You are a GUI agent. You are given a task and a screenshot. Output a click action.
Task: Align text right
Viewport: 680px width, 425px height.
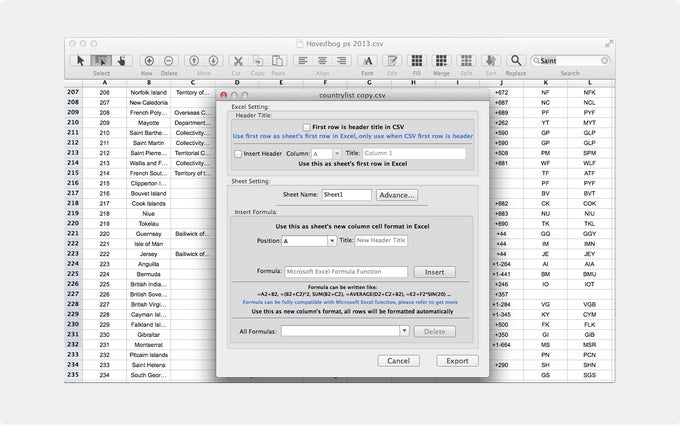(x=342, y=61)
